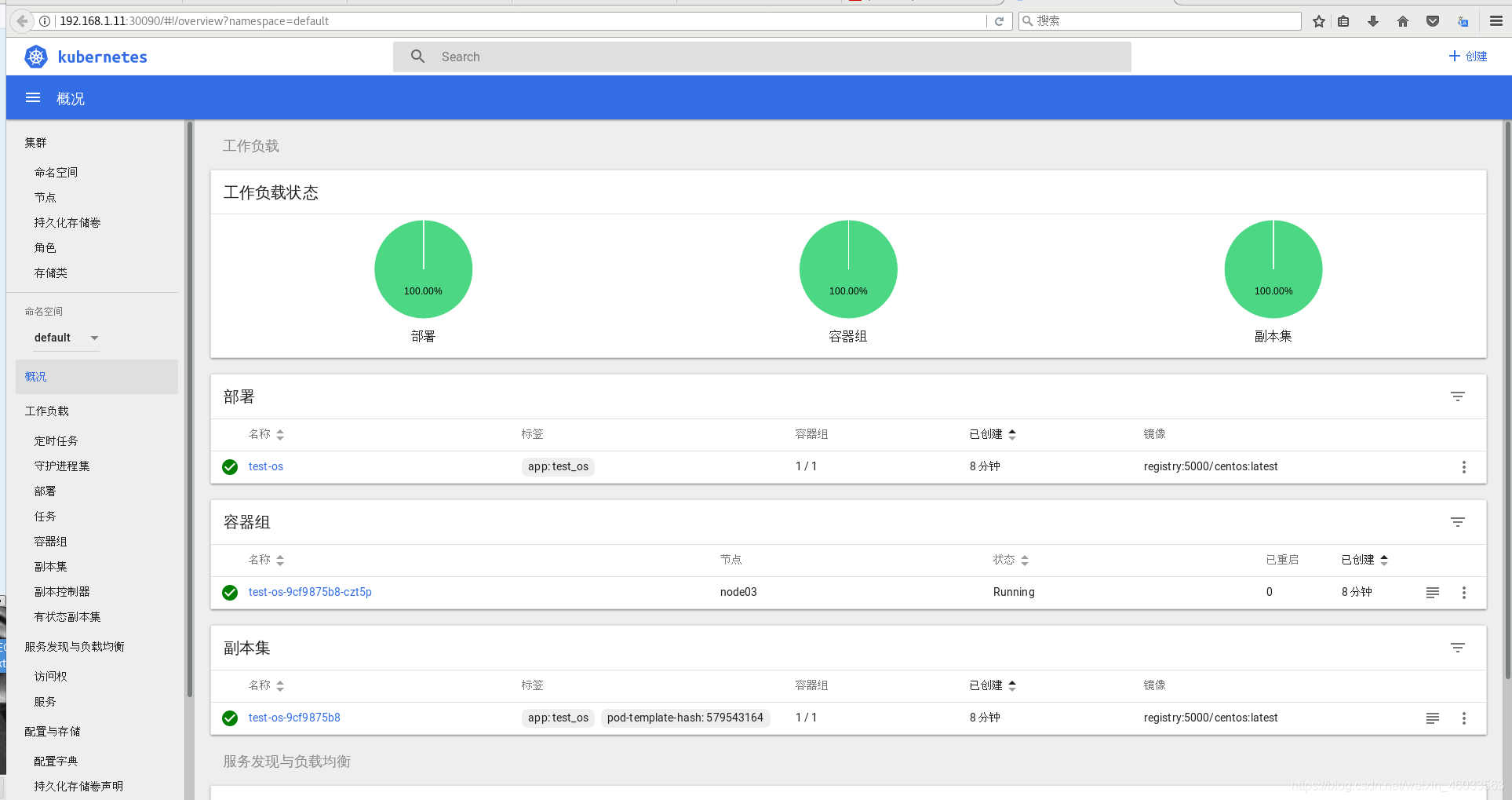Click the dashboard search magnifier icon
1512x800 pixels.
[x=418, y=57]
